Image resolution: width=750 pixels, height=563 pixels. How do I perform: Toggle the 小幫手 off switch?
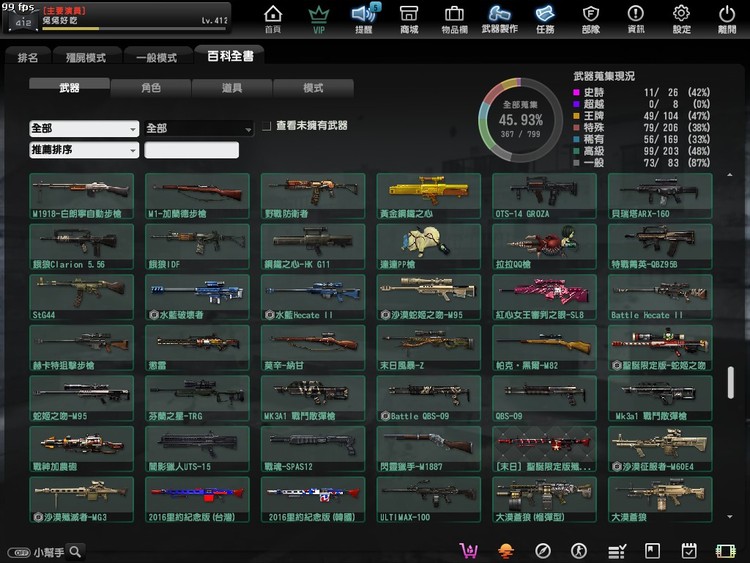18,552
